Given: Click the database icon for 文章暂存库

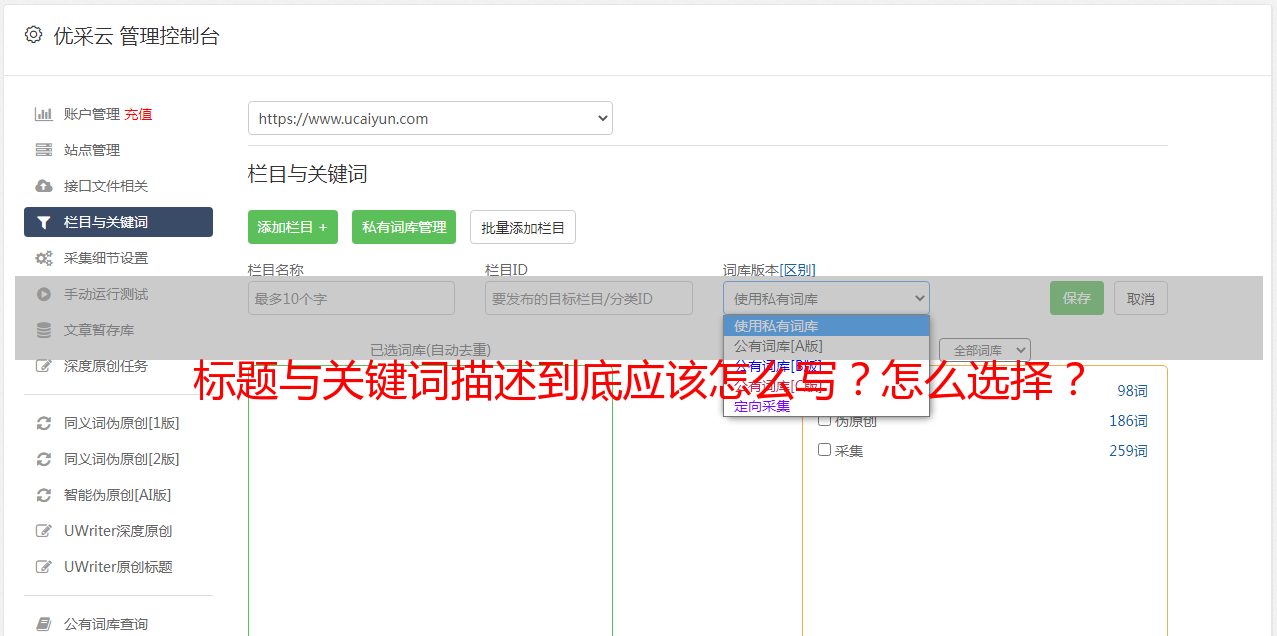Looking at the screenshot, I should (44, 330).
